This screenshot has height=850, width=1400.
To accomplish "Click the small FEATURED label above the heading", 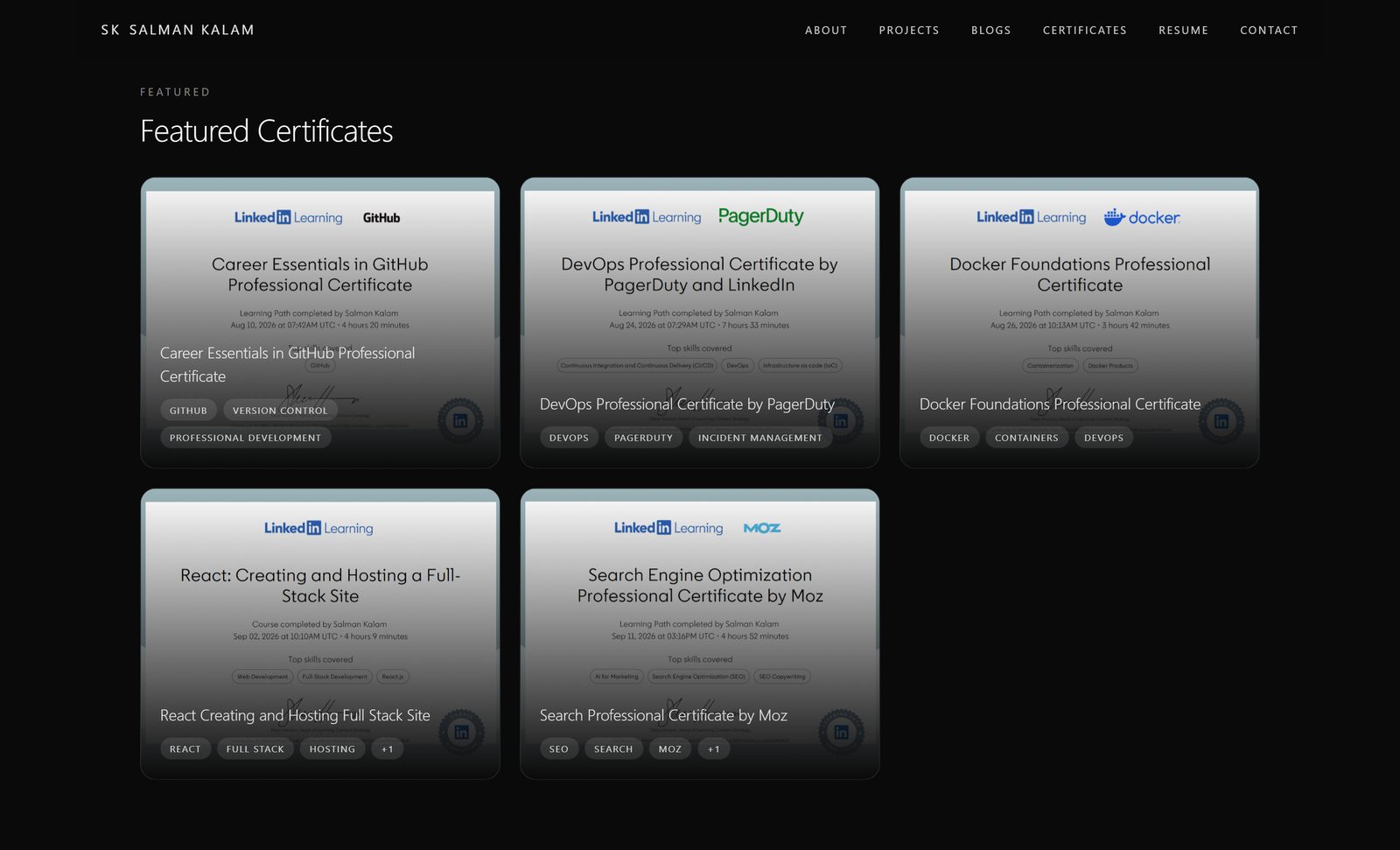I will tap(175, 92).
